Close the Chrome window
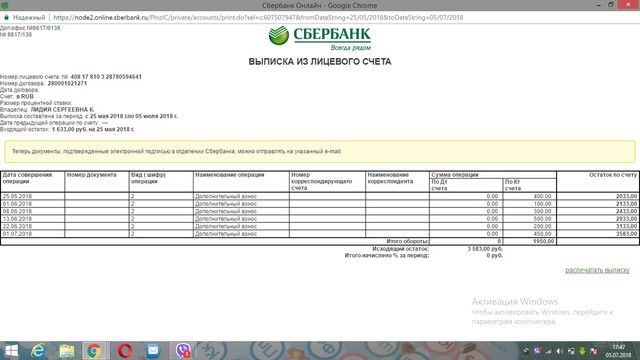The width and height of the screenshot is (640, 360). point(629,5)
